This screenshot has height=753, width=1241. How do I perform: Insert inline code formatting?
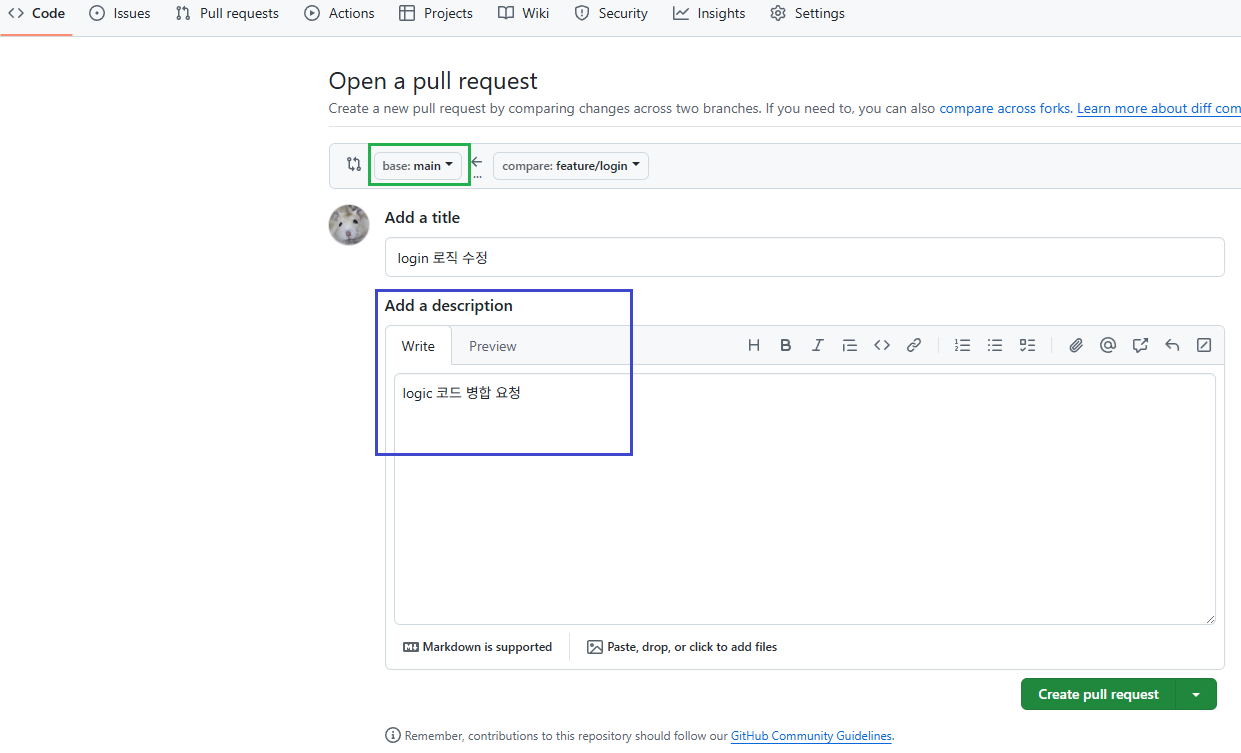[881, 345]
